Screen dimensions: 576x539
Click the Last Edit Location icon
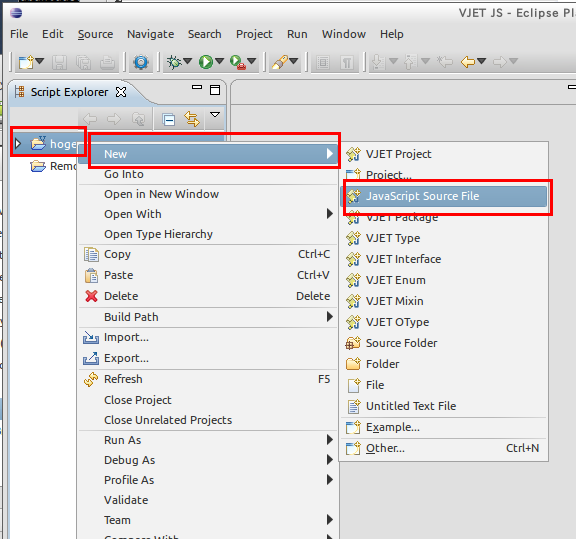coord(444,62)
